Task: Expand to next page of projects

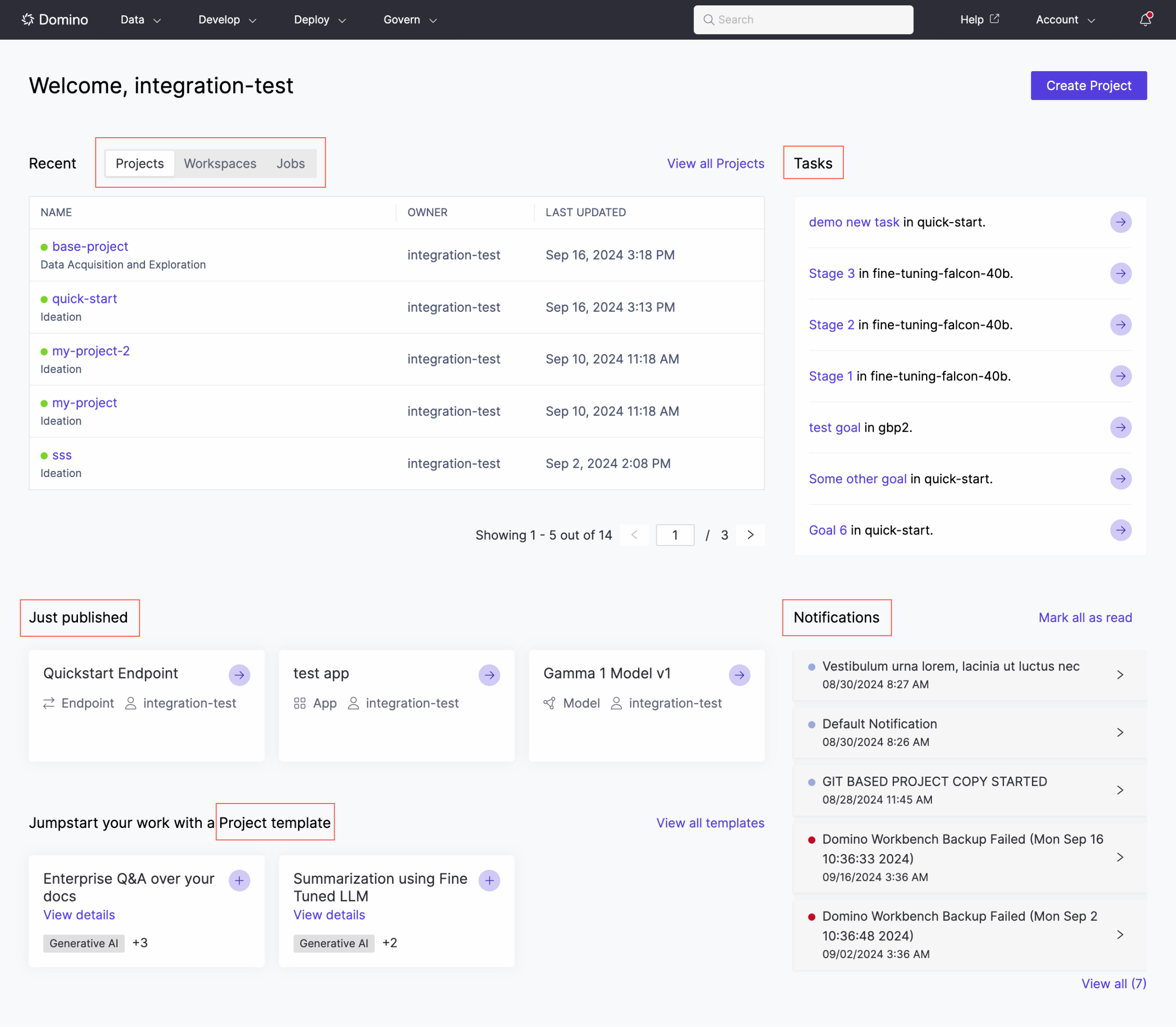Action: (x=751, y=534)
